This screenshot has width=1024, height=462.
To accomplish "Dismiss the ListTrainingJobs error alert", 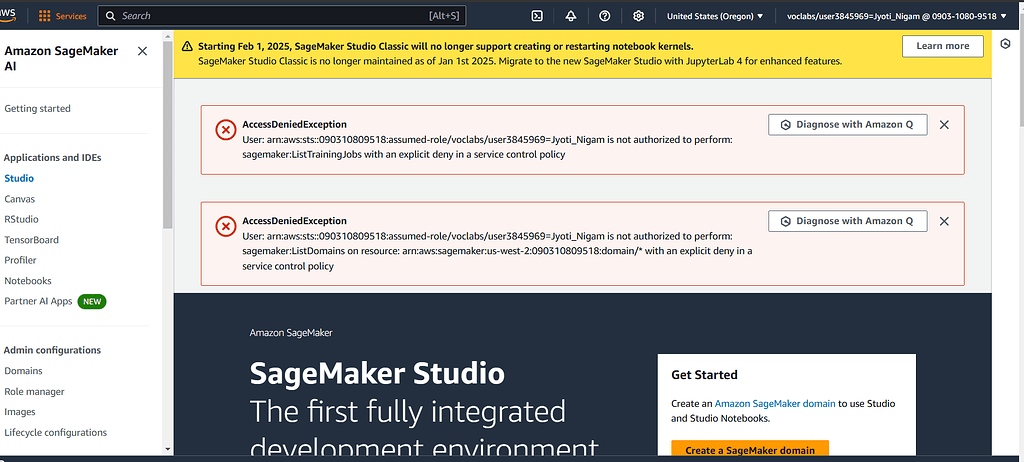I will pyautogui.click(x=944, y=125).
